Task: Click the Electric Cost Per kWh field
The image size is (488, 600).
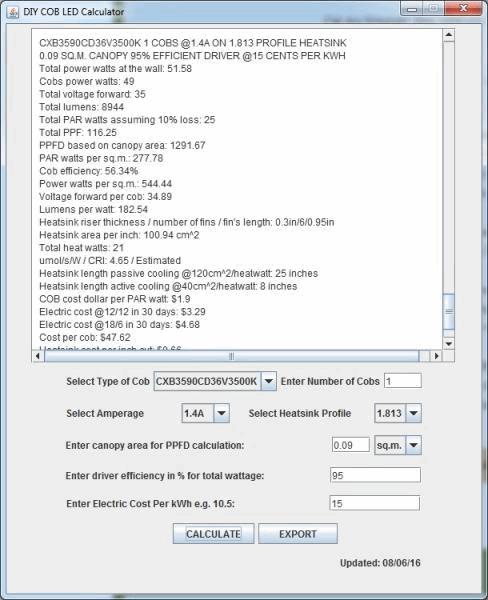Action: [x=374, y=503]
